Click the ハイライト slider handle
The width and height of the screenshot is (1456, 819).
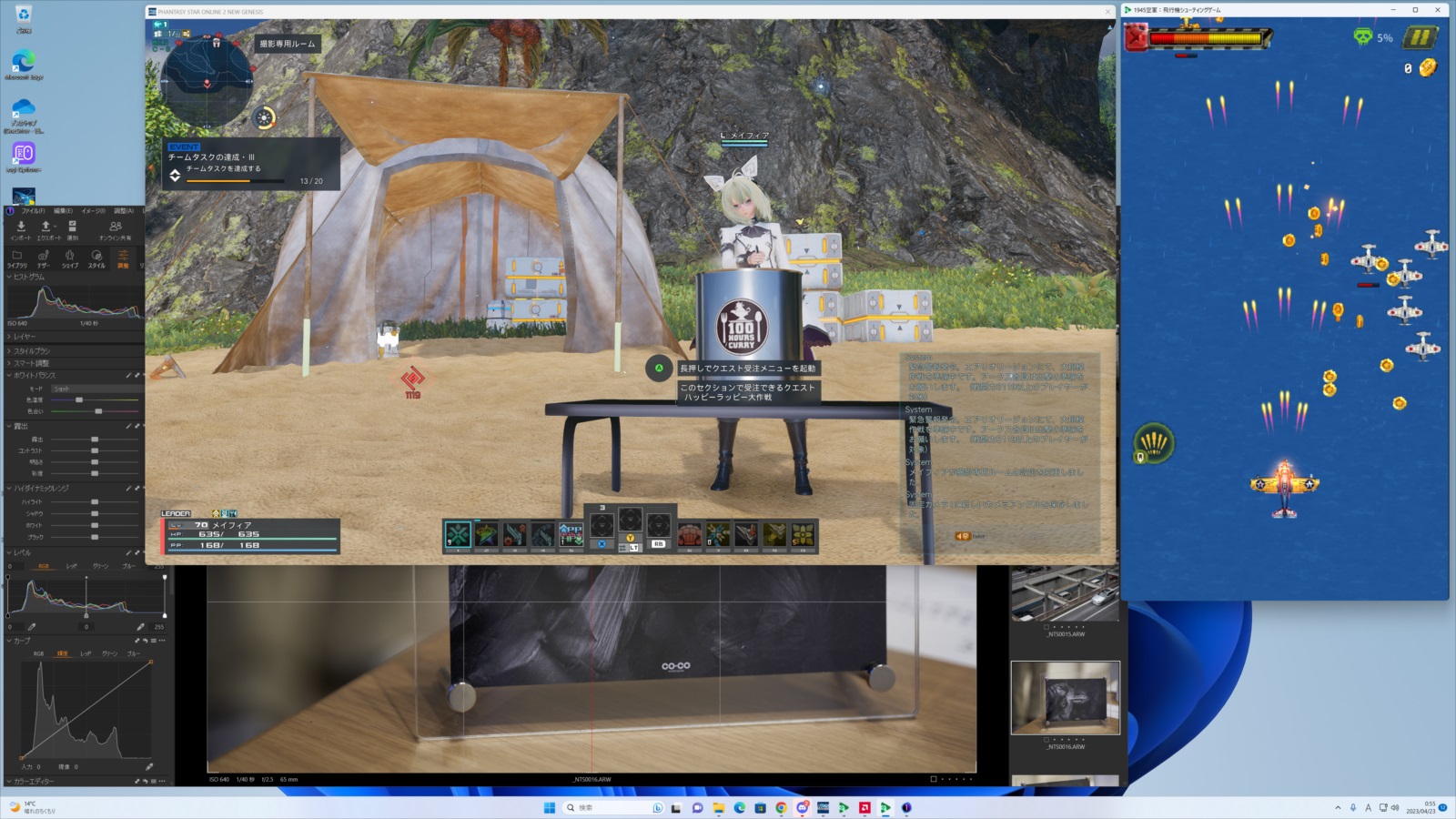[x=95, y=501]
